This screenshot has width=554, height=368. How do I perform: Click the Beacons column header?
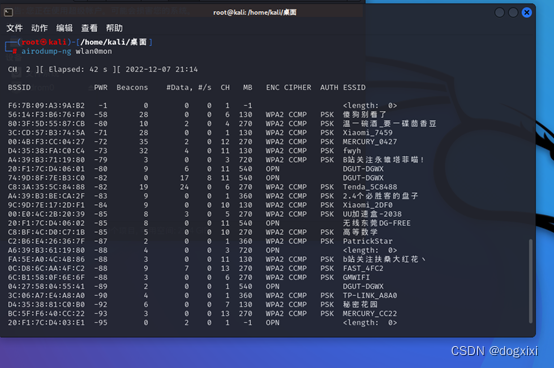pyautogui.click(x=132, y=87)
